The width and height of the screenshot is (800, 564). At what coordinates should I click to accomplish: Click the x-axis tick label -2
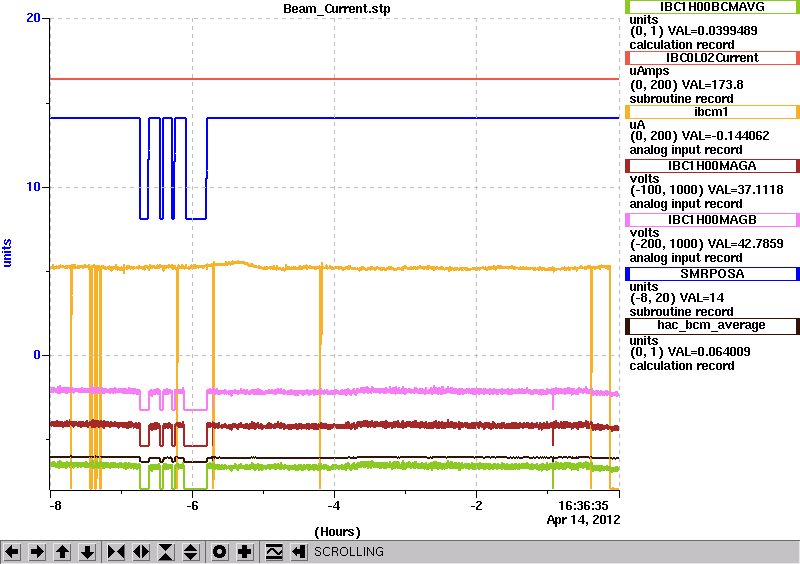476,506
